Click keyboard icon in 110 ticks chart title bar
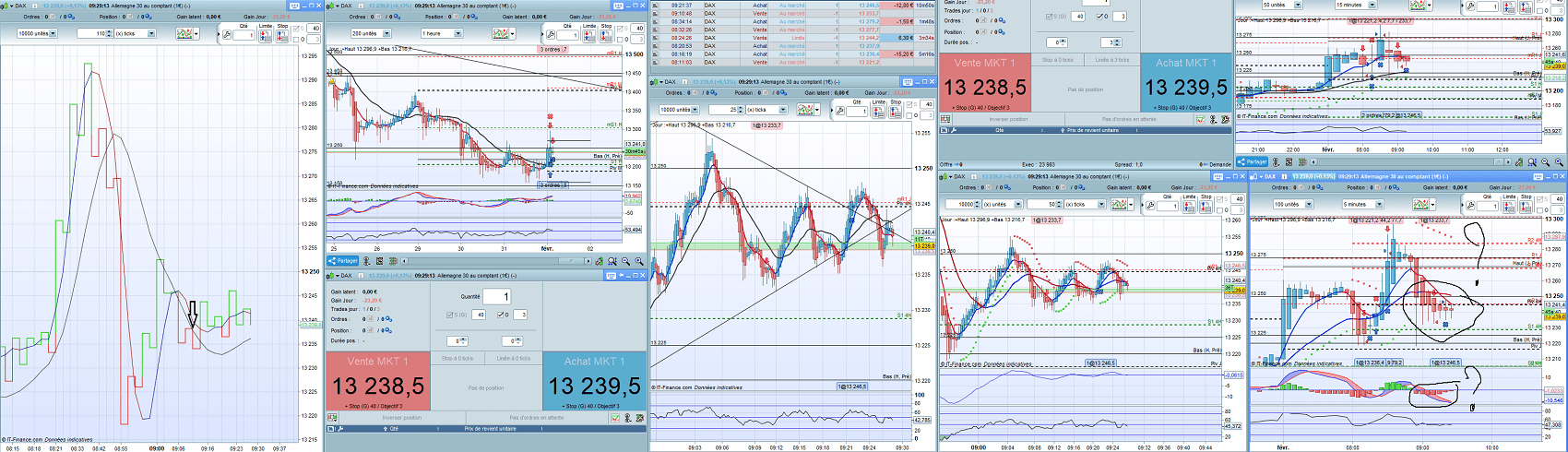This screenshot has width=1568, height=452. coord(294,6)
